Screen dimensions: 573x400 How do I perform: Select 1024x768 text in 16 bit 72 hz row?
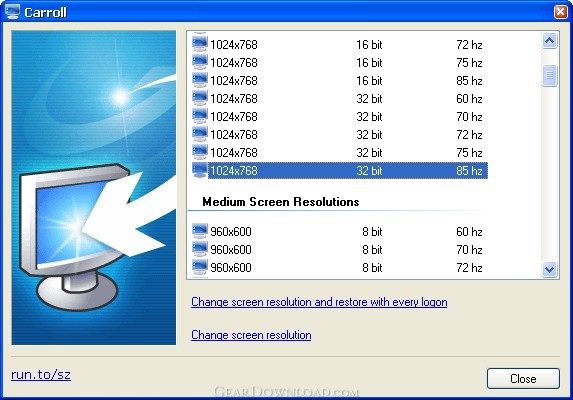tap(234, 45)
